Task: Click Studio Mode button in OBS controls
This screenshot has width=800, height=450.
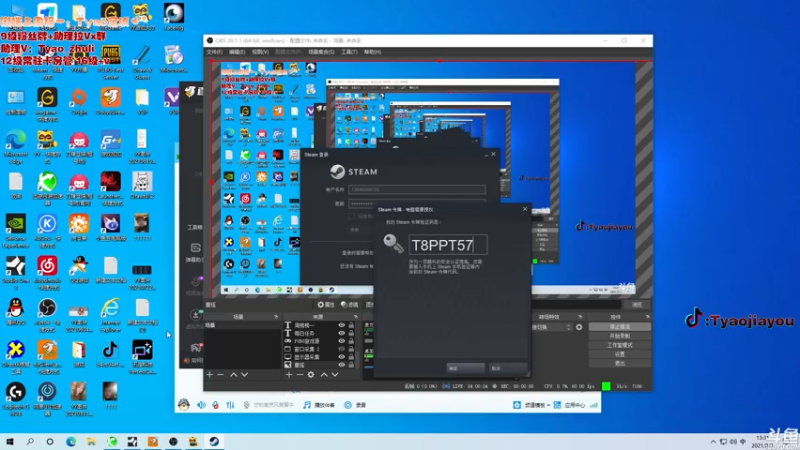Action: coord(620,345)
